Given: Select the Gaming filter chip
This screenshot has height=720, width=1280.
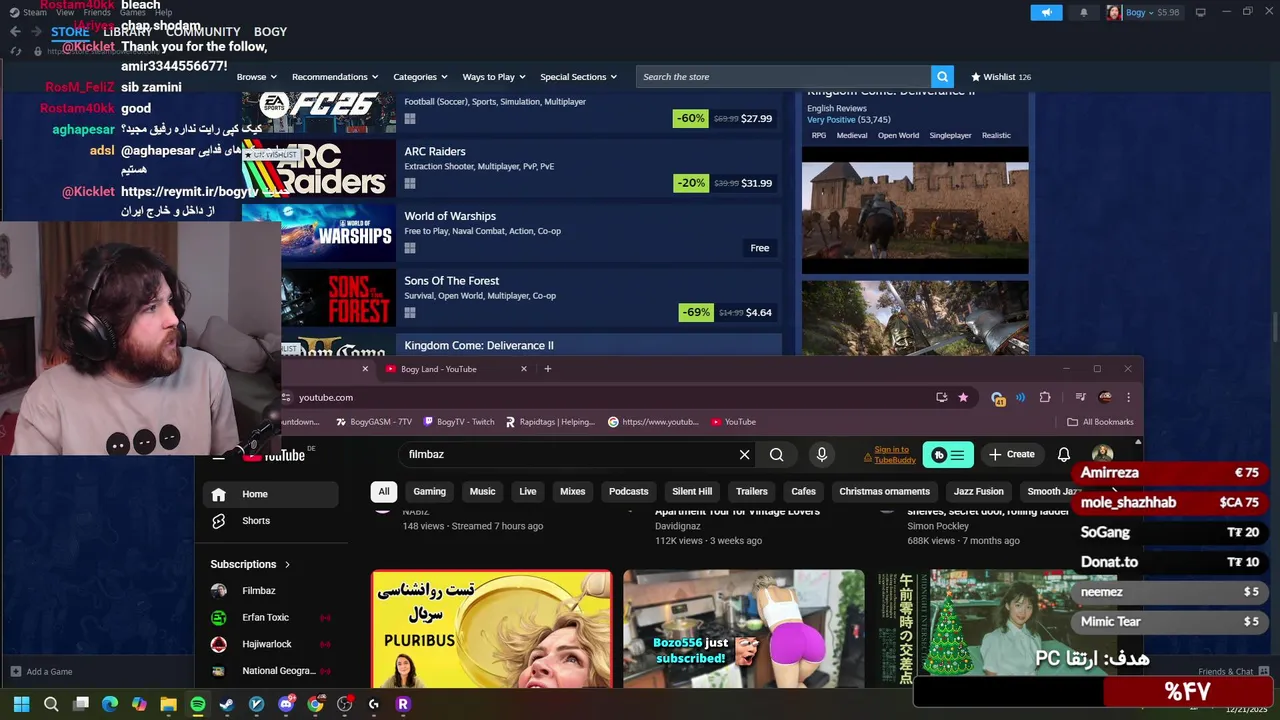Looking at the screenshot, I should click(x=430, y=492).
